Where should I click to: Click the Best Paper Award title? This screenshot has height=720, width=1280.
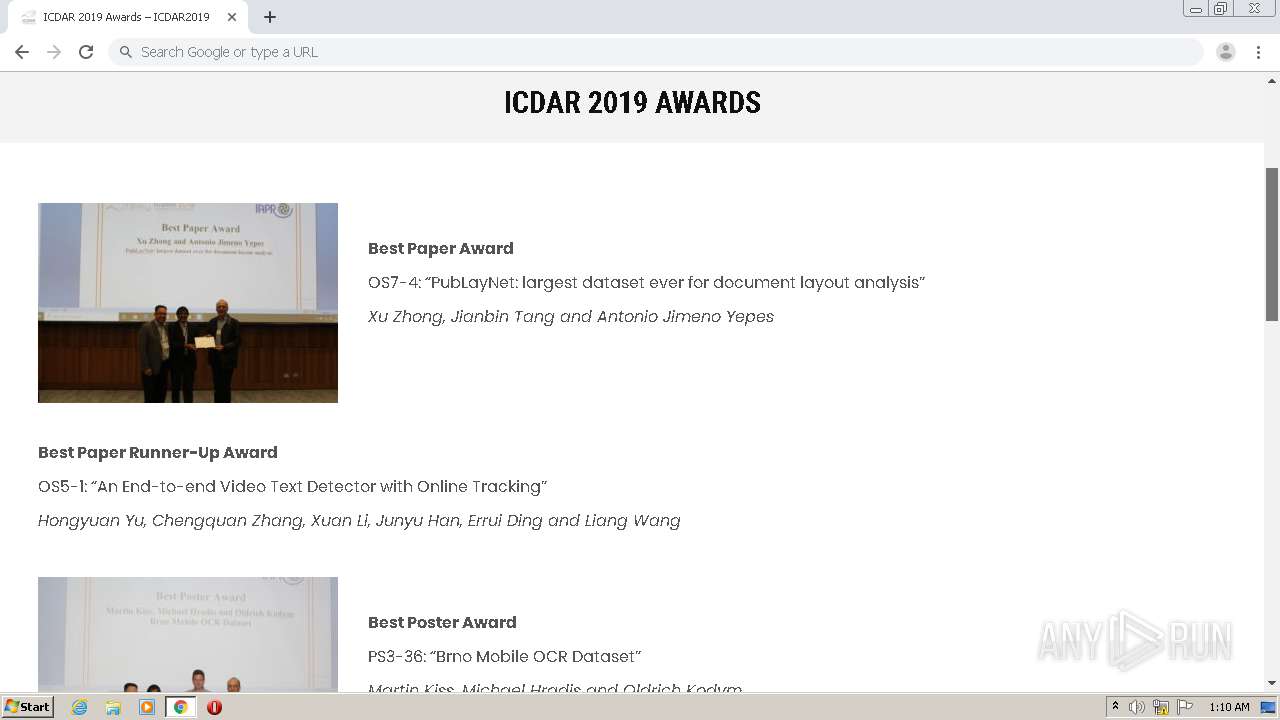point(441,248)
